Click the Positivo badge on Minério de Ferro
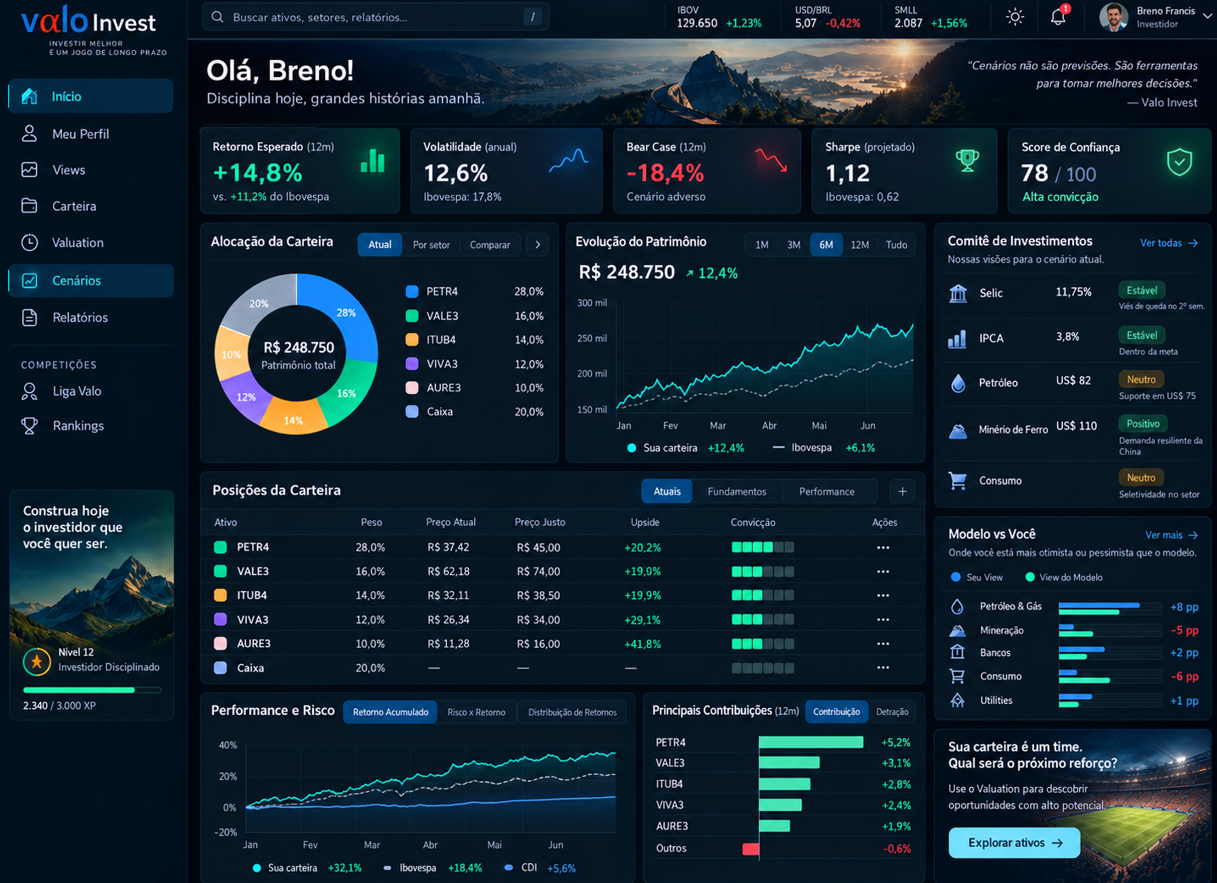Image resolution: width=1217 pixels, height=883 pixels. (x=1142, y=424)
